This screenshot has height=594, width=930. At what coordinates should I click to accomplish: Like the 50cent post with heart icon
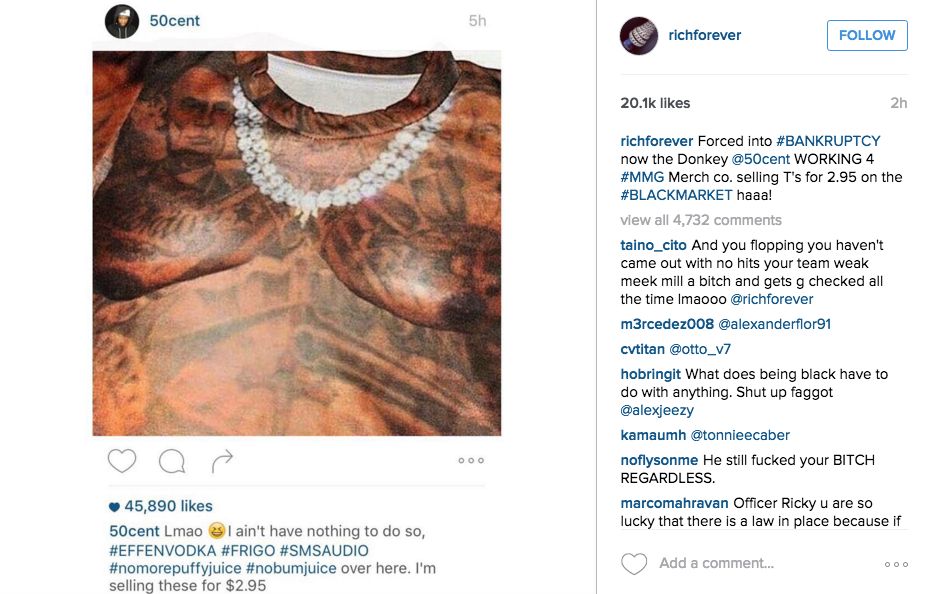point(122,460)
